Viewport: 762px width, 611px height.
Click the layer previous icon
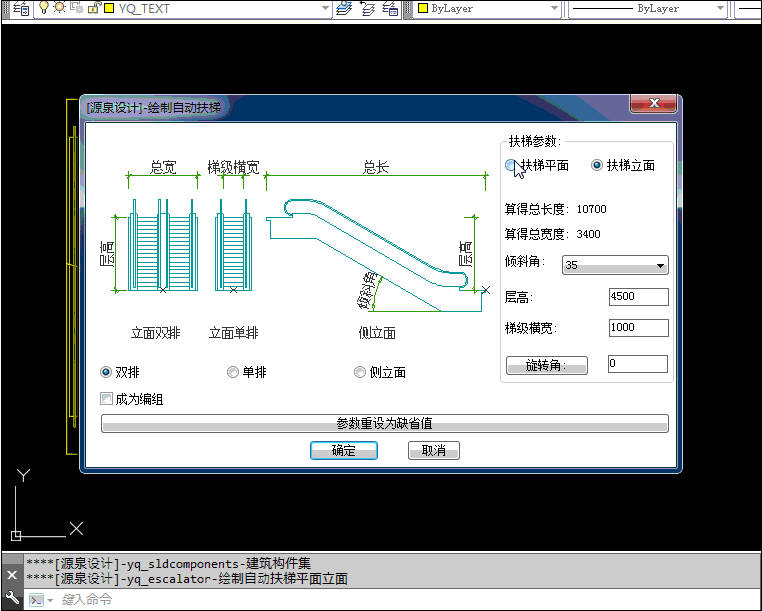point(367,8)
